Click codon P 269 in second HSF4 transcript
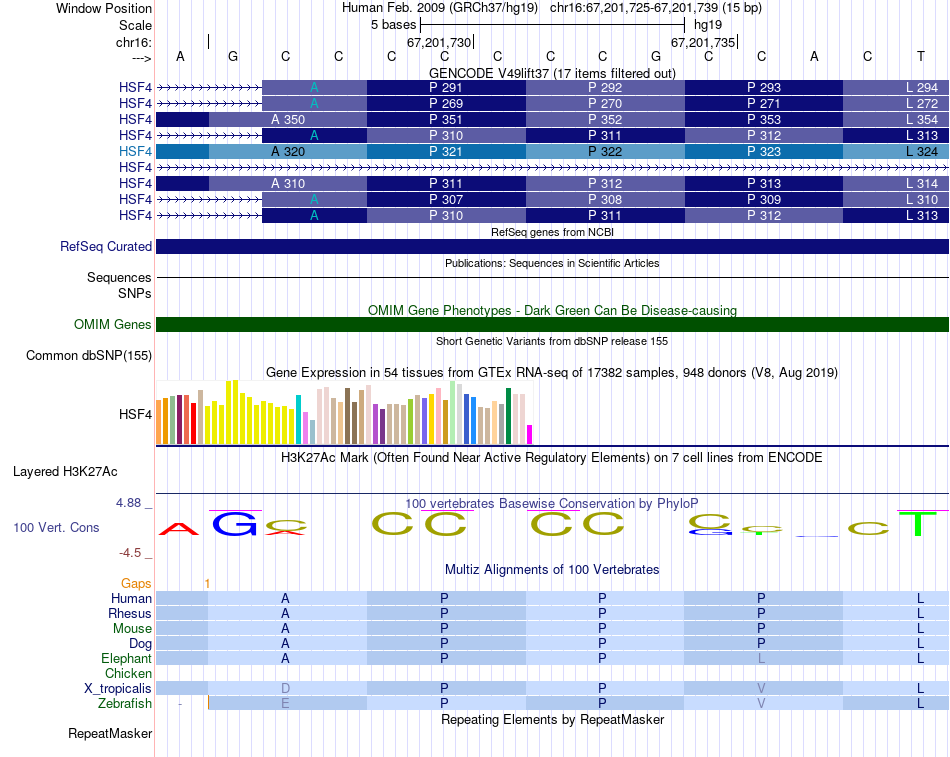The image size is (950, 757). point(446,104)
